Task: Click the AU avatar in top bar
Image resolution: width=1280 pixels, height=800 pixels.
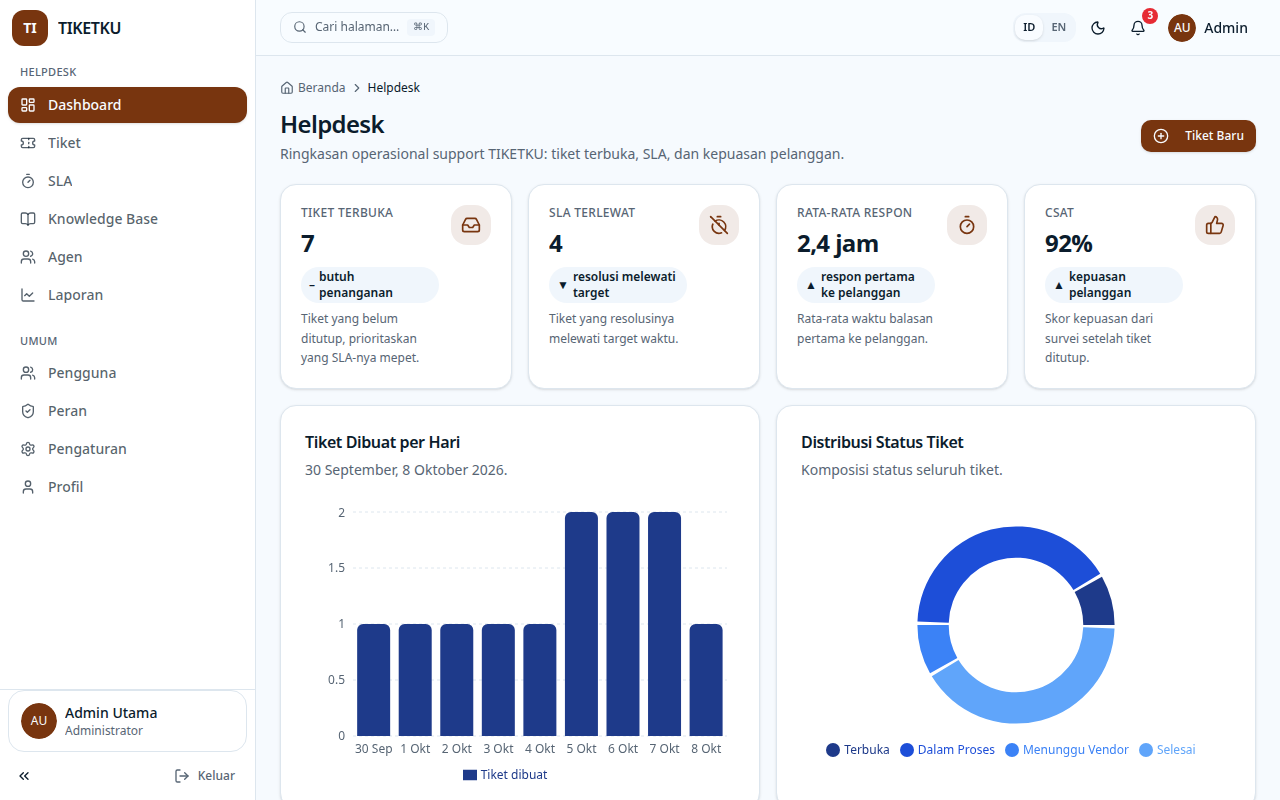Action: (x=1182, y=28)
